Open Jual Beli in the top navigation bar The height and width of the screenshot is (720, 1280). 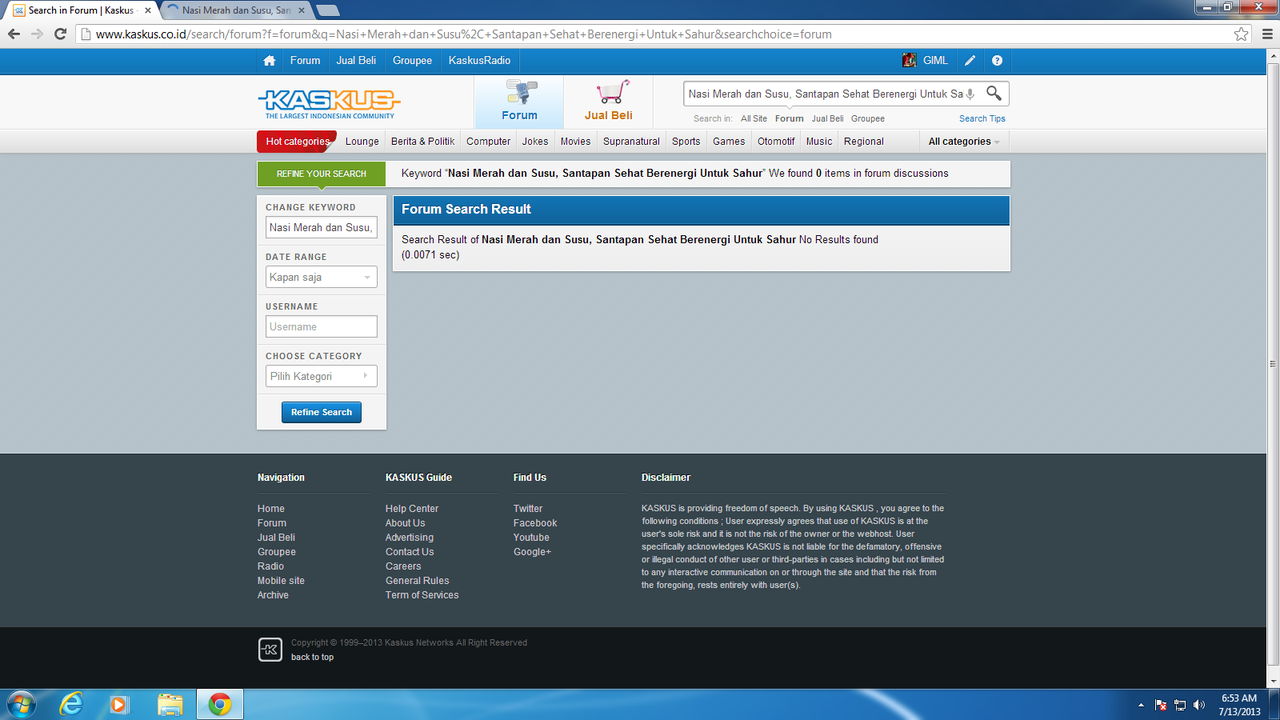[356, 61]
